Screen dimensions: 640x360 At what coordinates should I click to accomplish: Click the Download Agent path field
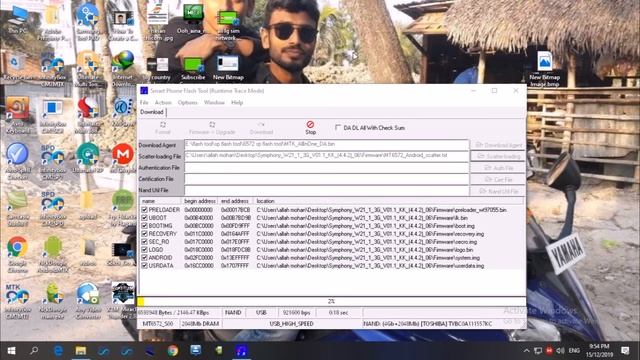327,144
